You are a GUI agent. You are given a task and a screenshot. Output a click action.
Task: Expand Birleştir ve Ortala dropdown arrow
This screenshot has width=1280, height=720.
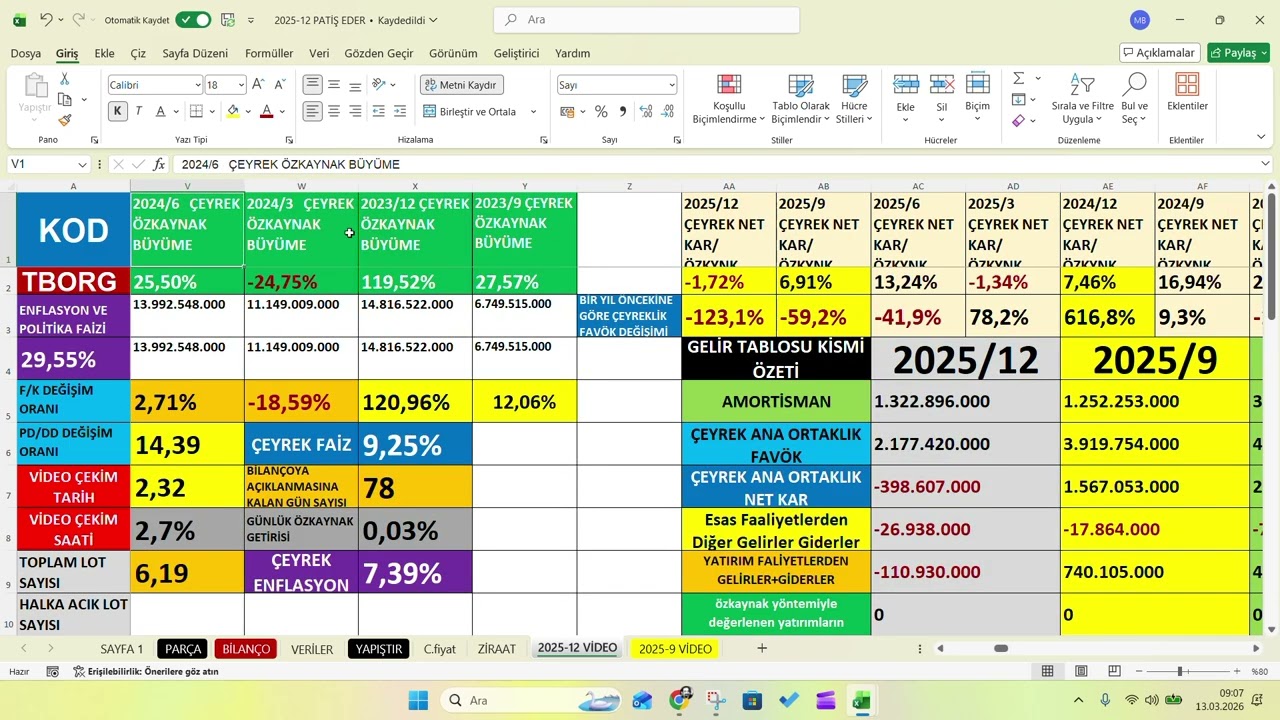click(533, 111)
